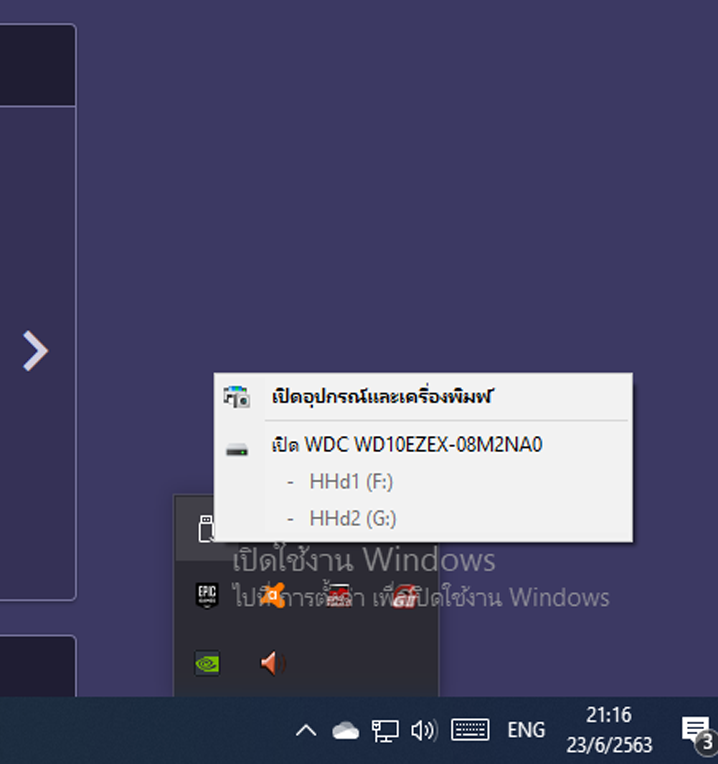Viewport: 718px width, 764px height.
Task: Collapse hidden tray icons with up chevron
Action: (x=306, y=730)
